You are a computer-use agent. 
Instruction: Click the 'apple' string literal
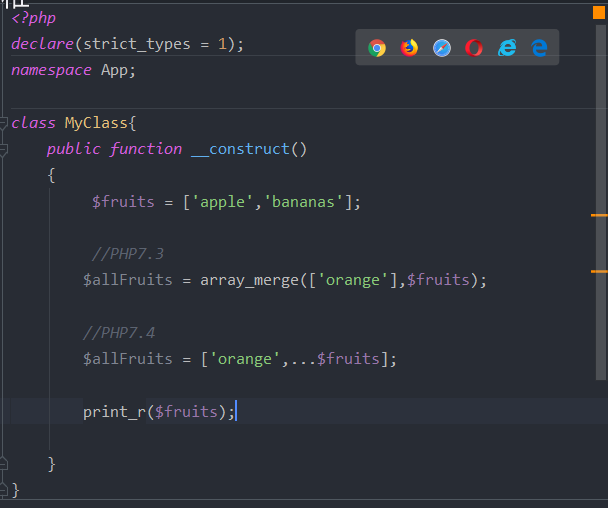[x=223, y=202]
